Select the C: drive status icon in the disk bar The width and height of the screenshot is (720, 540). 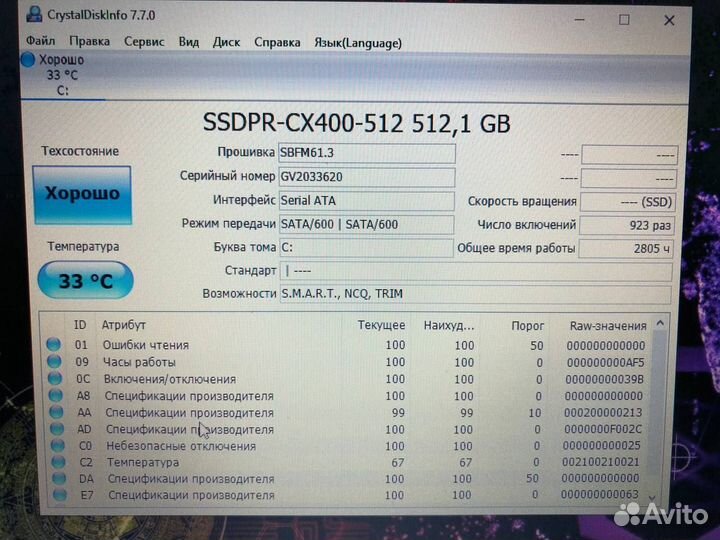pos(28,60)
